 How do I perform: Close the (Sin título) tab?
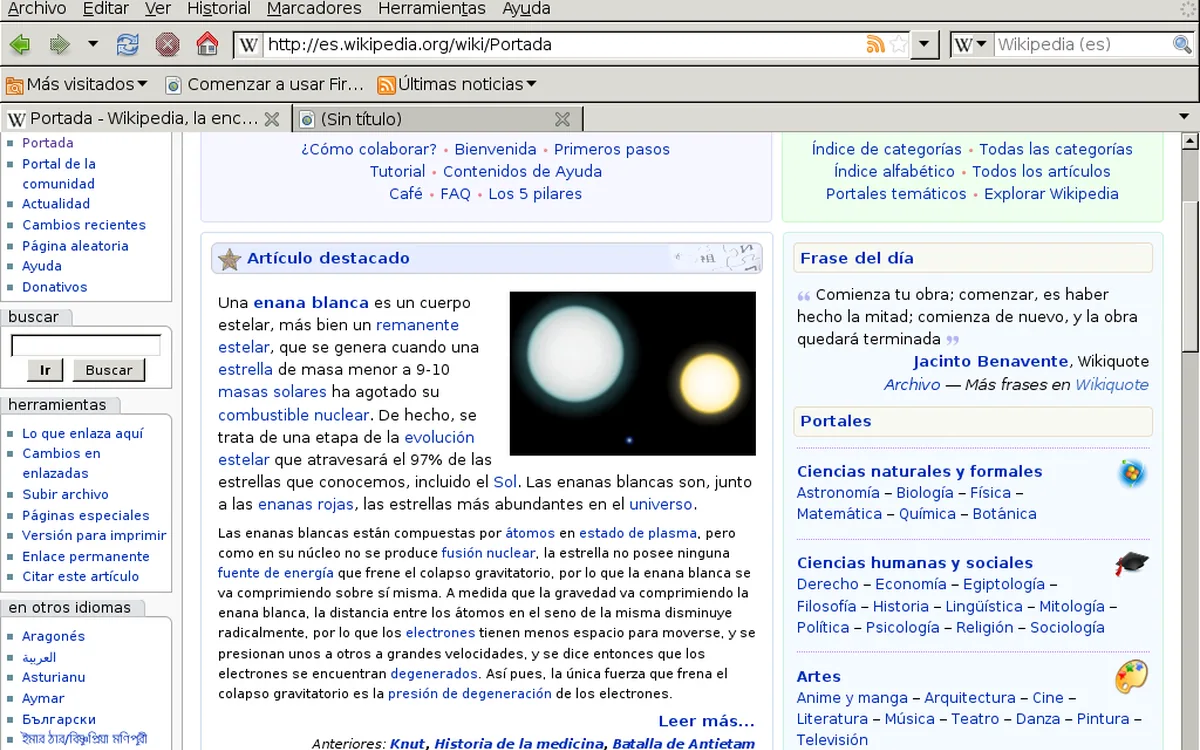(x=562, y=119)
